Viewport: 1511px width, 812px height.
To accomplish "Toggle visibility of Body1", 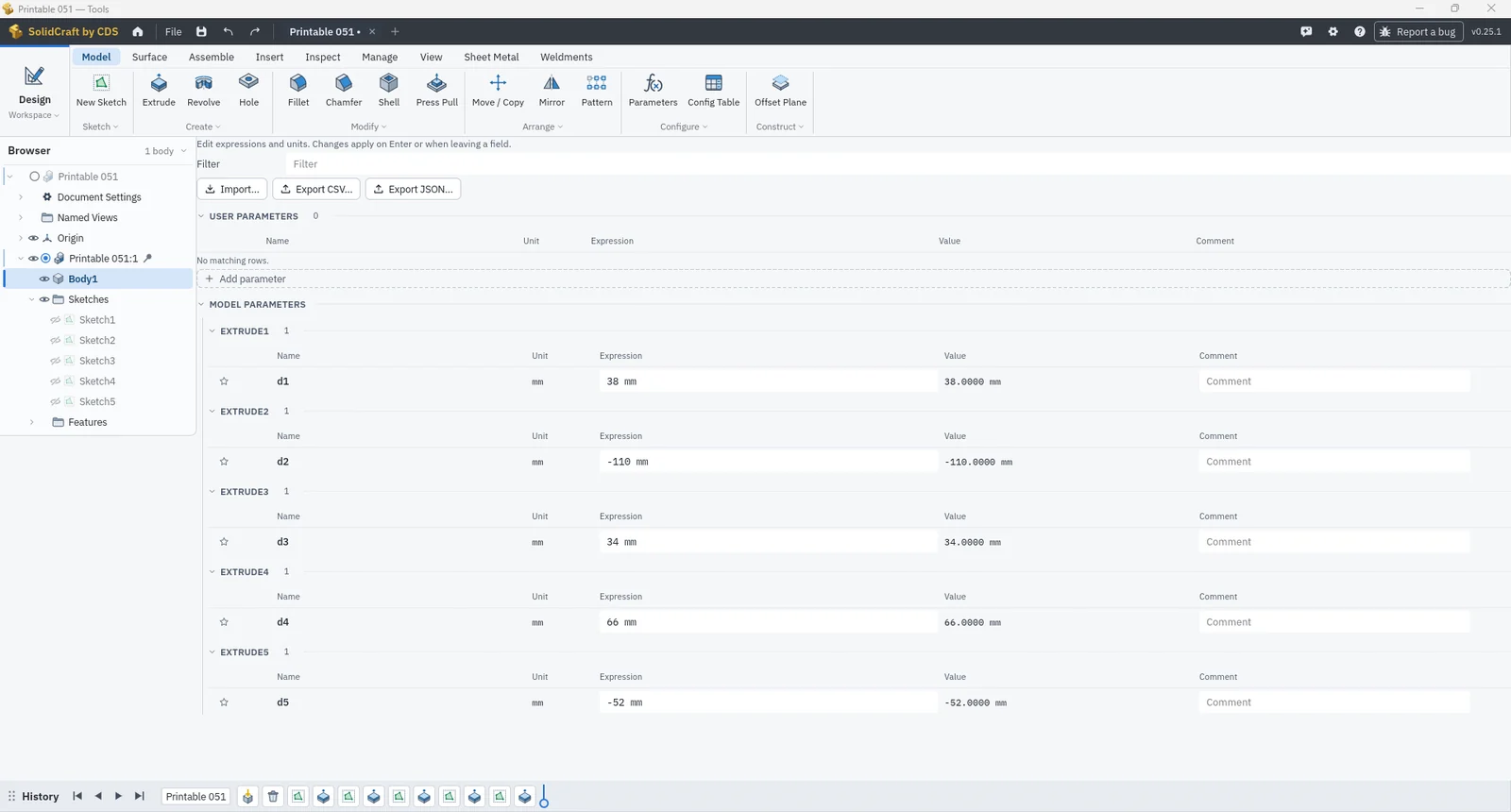I will pos(44,279).
